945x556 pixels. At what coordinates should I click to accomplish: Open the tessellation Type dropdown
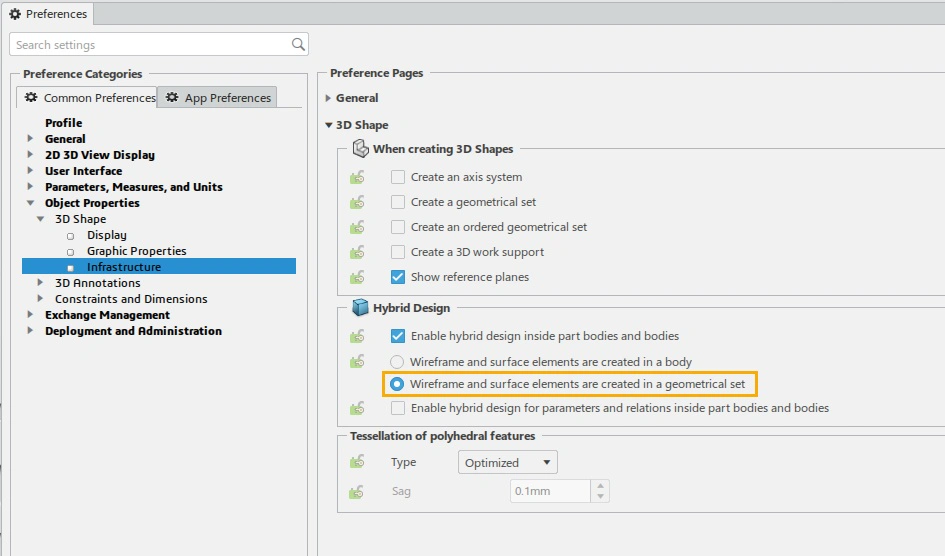[x=507, y=462]
